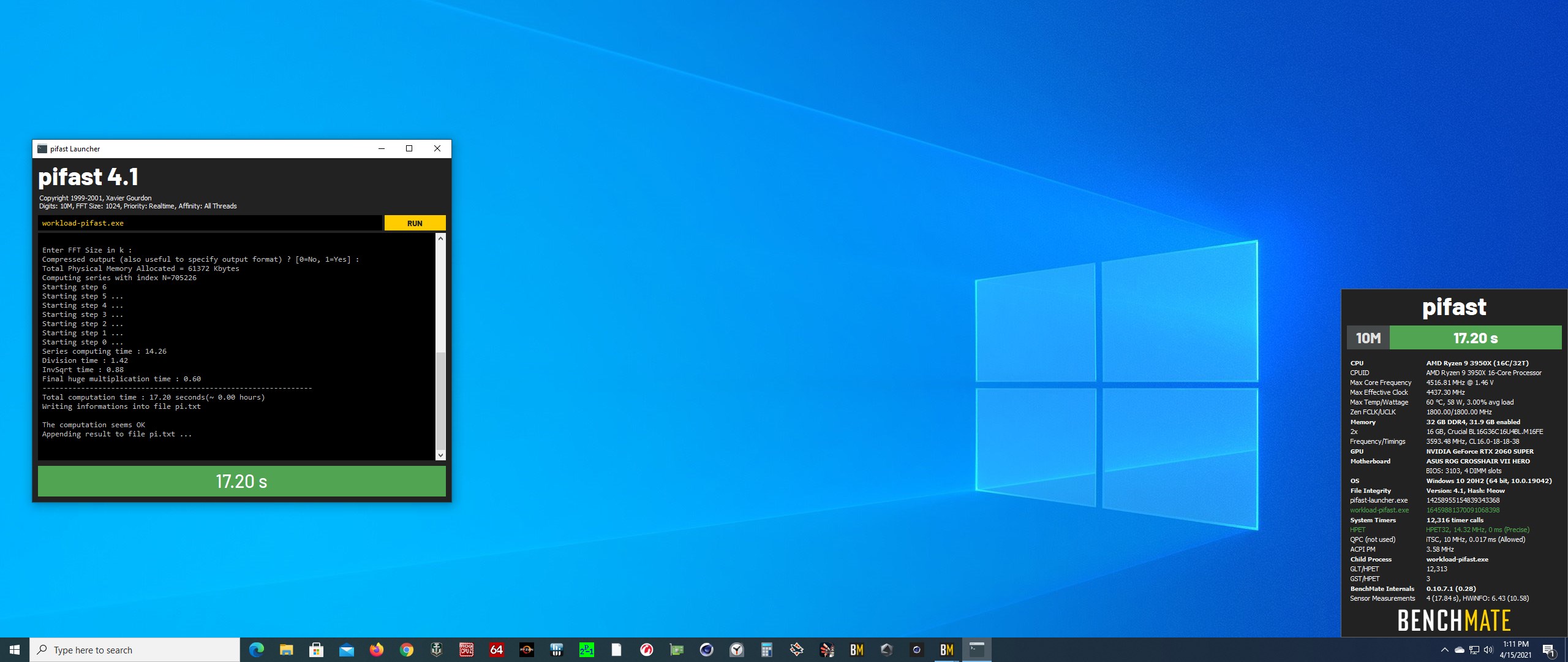The height and width of the screenshot is (662, 1568).
Task: Open the taskbar icon left of first BM
Action: point(826,650)
